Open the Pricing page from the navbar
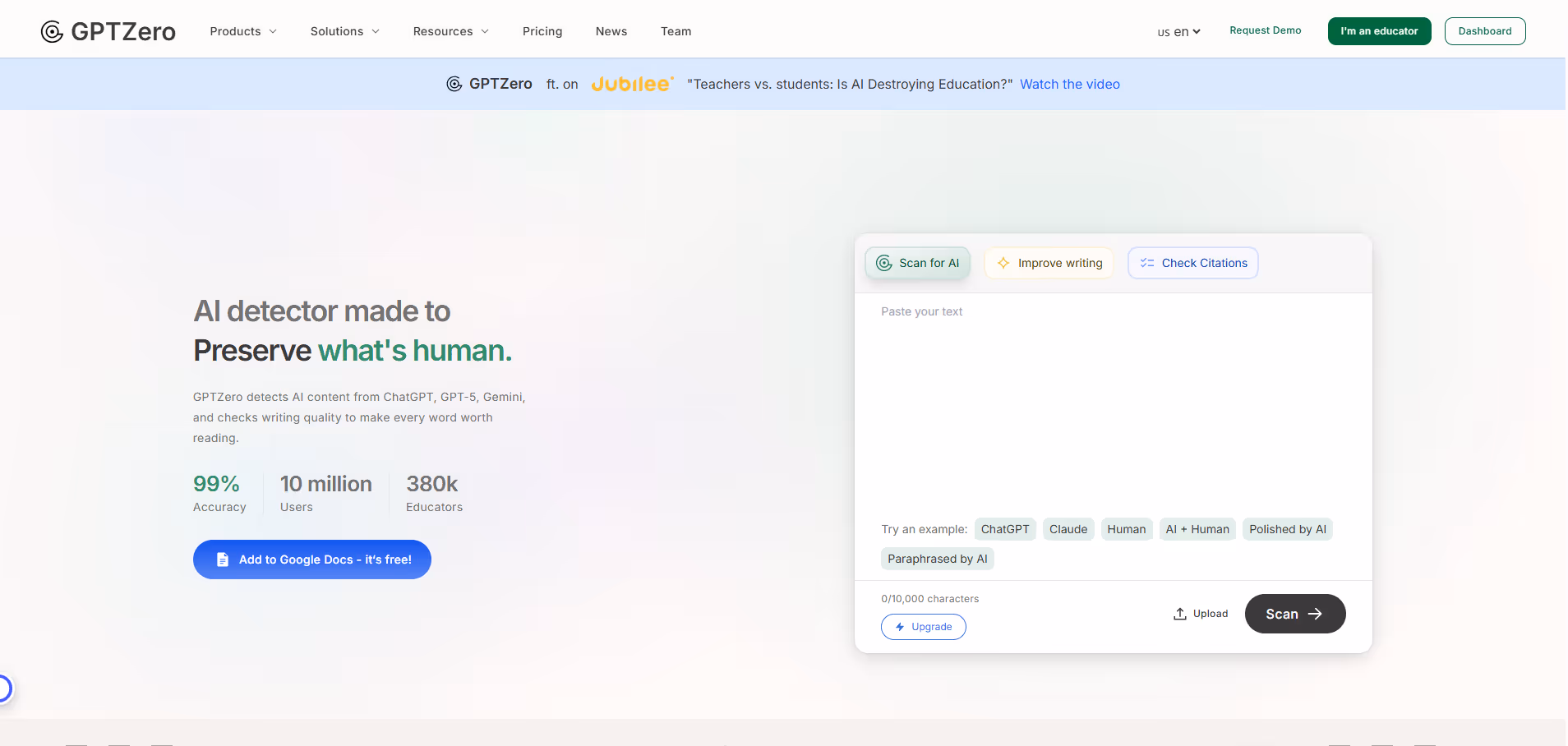 tap(542, 31)
